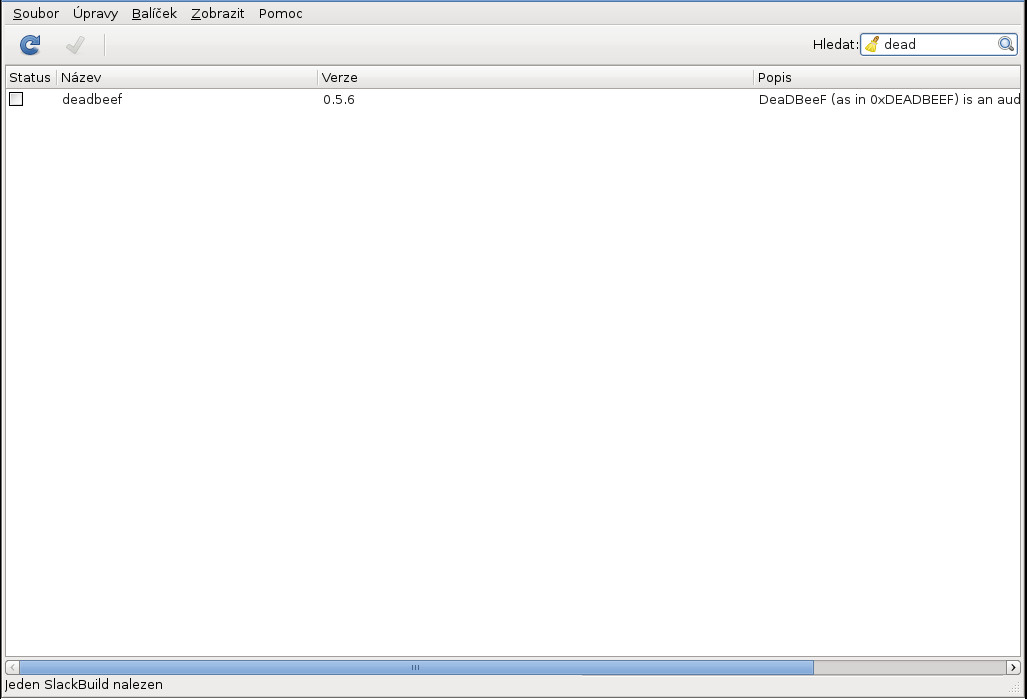1027x699 pixels.
Task: Open the Soubor menu
Action: [36, 14]
